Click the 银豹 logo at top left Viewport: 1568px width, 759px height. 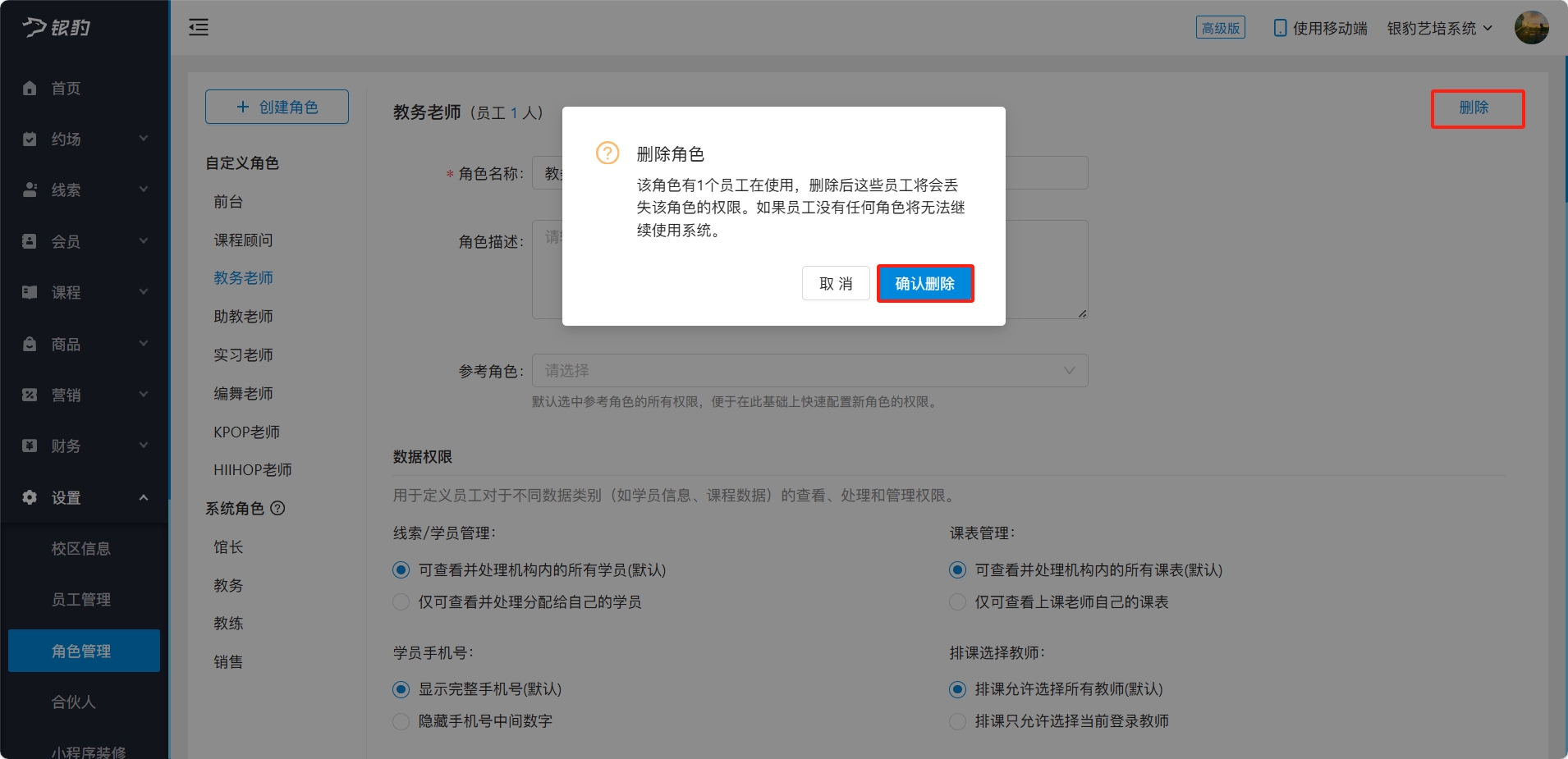click(57, 27)
